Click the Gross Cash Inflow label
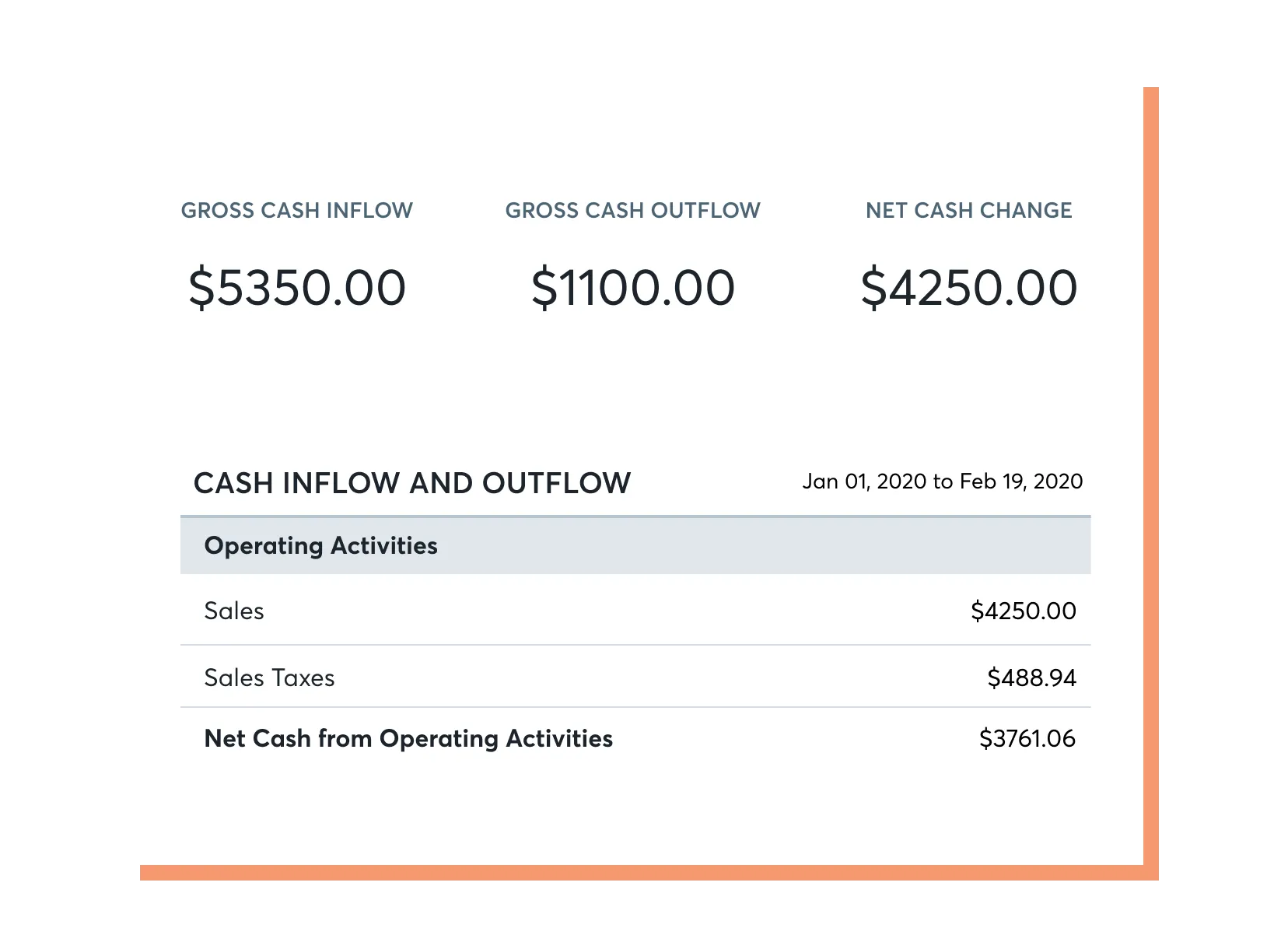1288x949 pixels. point(296,211)
